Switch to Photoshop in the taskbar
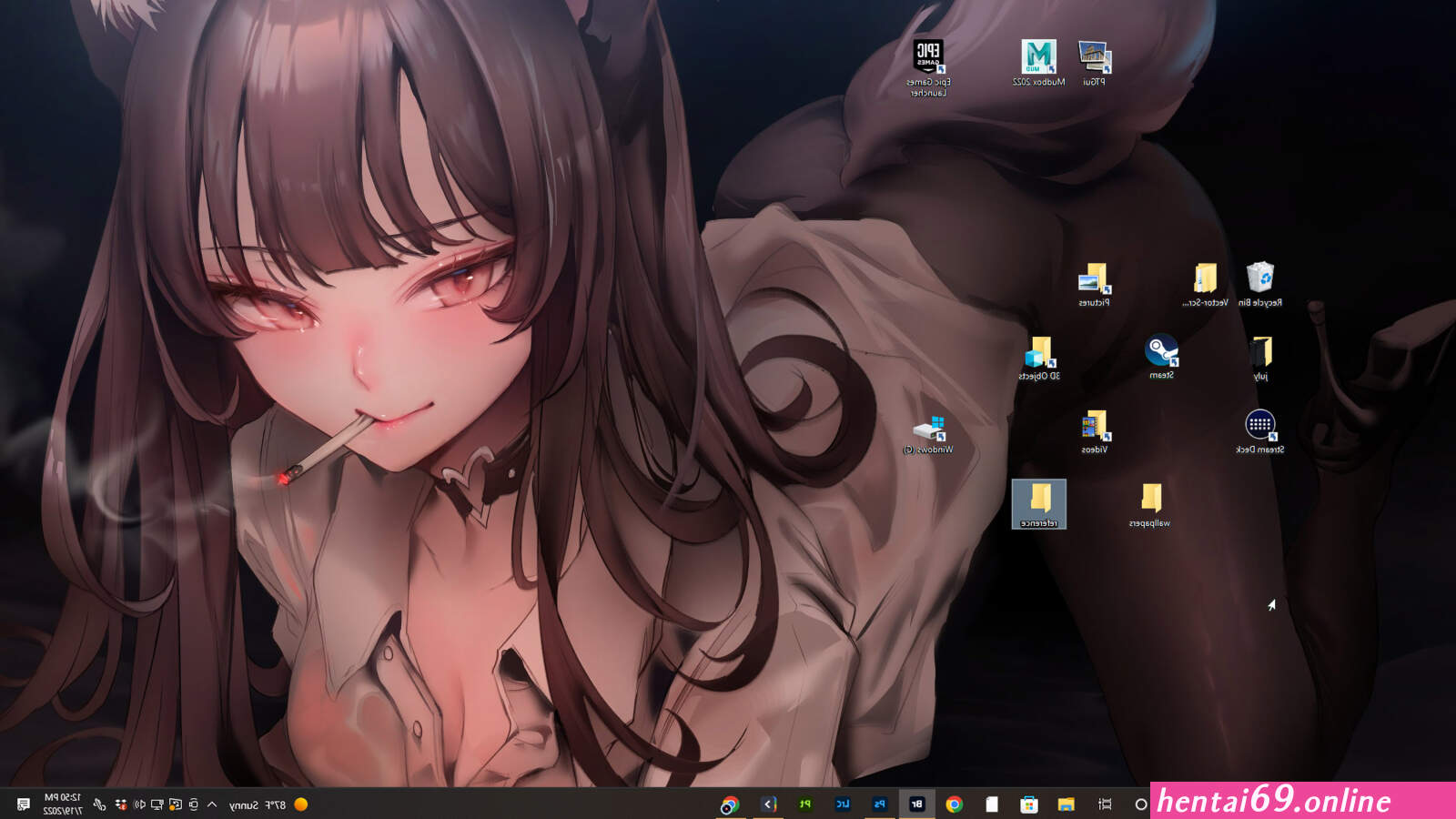 point(879,804)
